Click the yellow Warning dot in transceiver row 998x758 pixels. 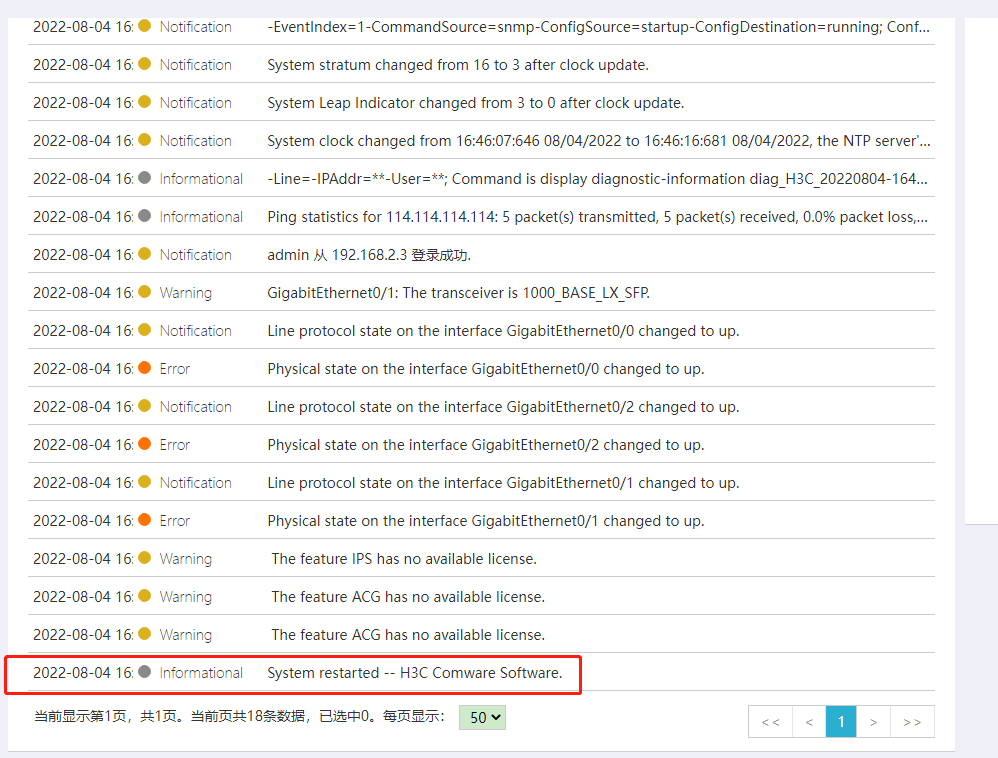point(144,291)
